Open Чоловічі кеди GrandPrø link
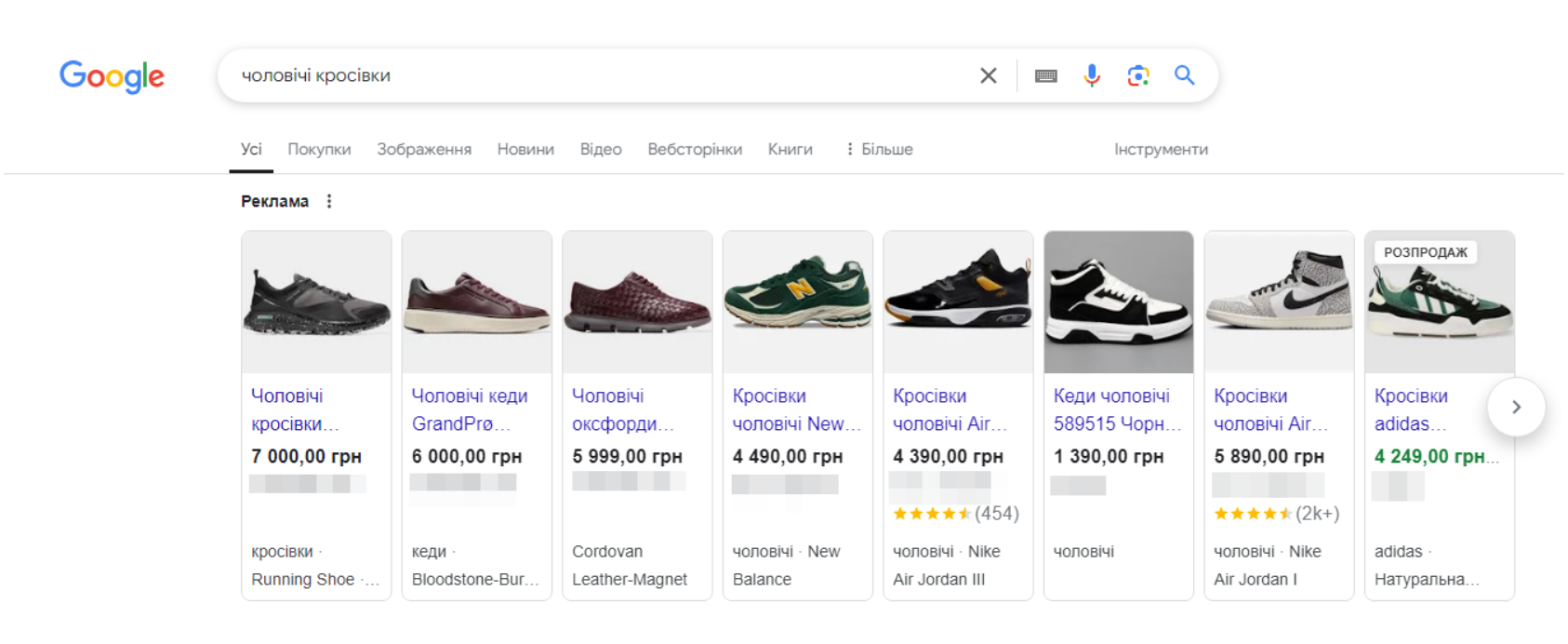Screen dimensions: 1568x644 [470, 409]
